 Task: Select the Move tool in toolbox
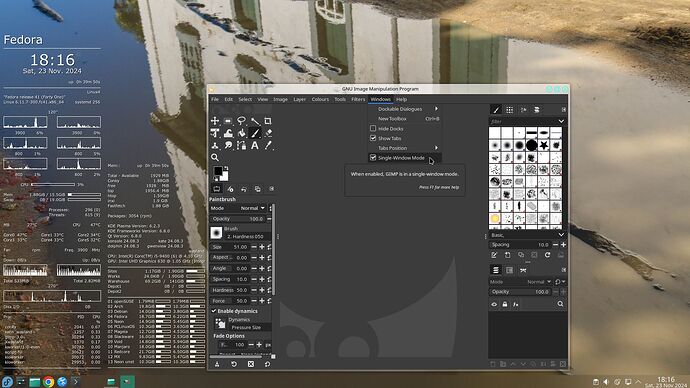(x=215, y=121)
